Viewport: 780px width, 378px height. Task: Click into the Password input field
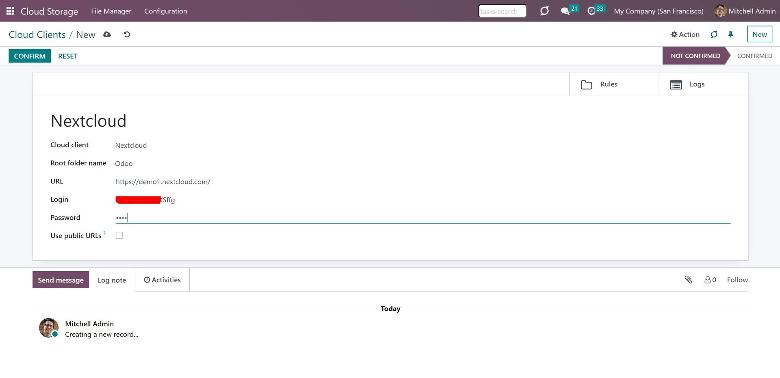423,217
